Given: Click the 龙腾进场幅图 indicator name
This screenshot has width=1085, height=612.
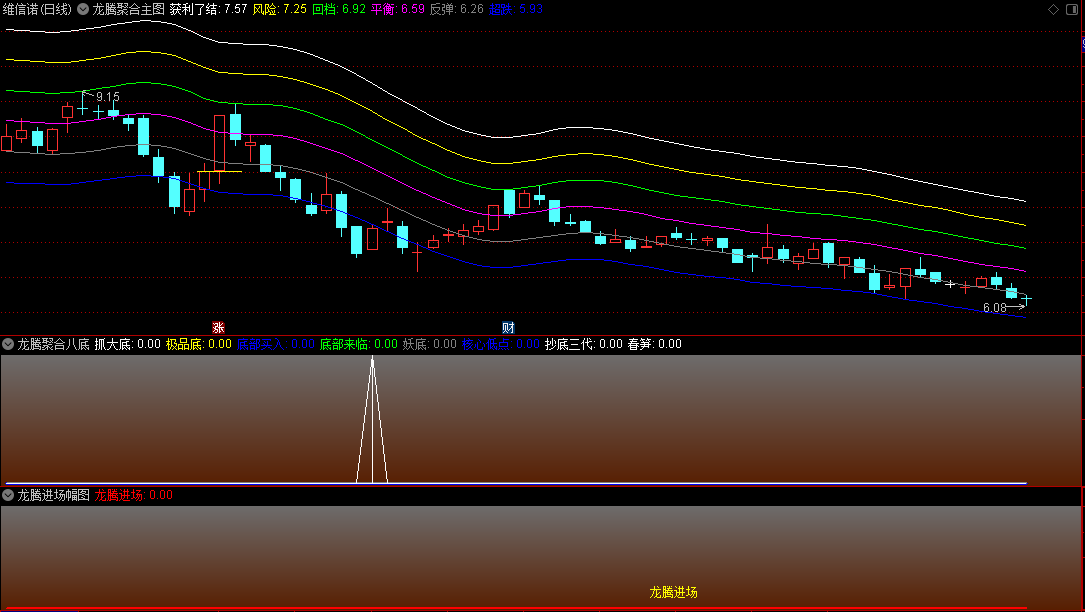Looking at the screenshot, I should (53, 495).
